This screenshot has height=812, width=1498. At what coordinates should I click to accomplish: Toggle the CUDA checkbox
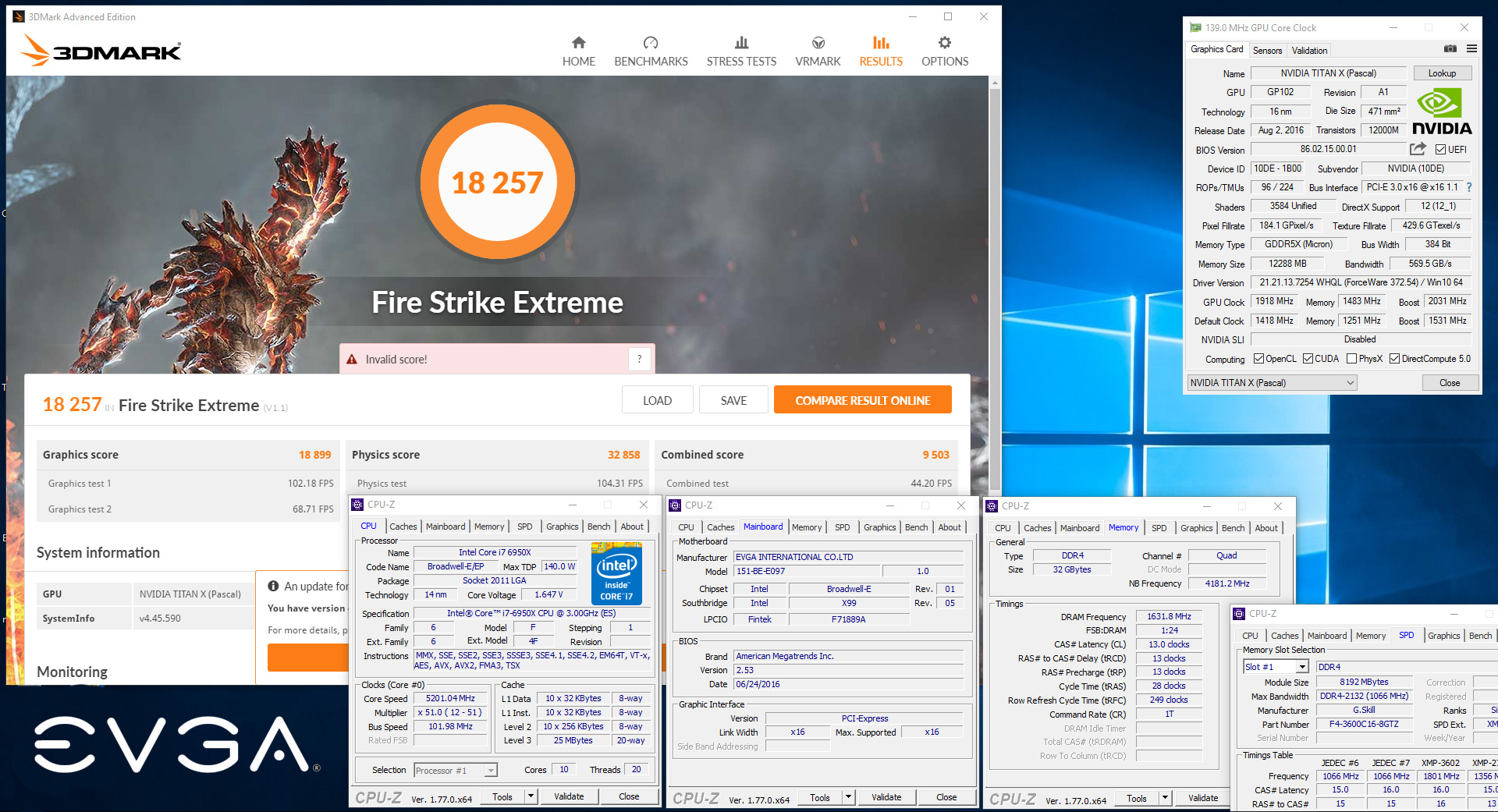click(x=1308, y=359)
